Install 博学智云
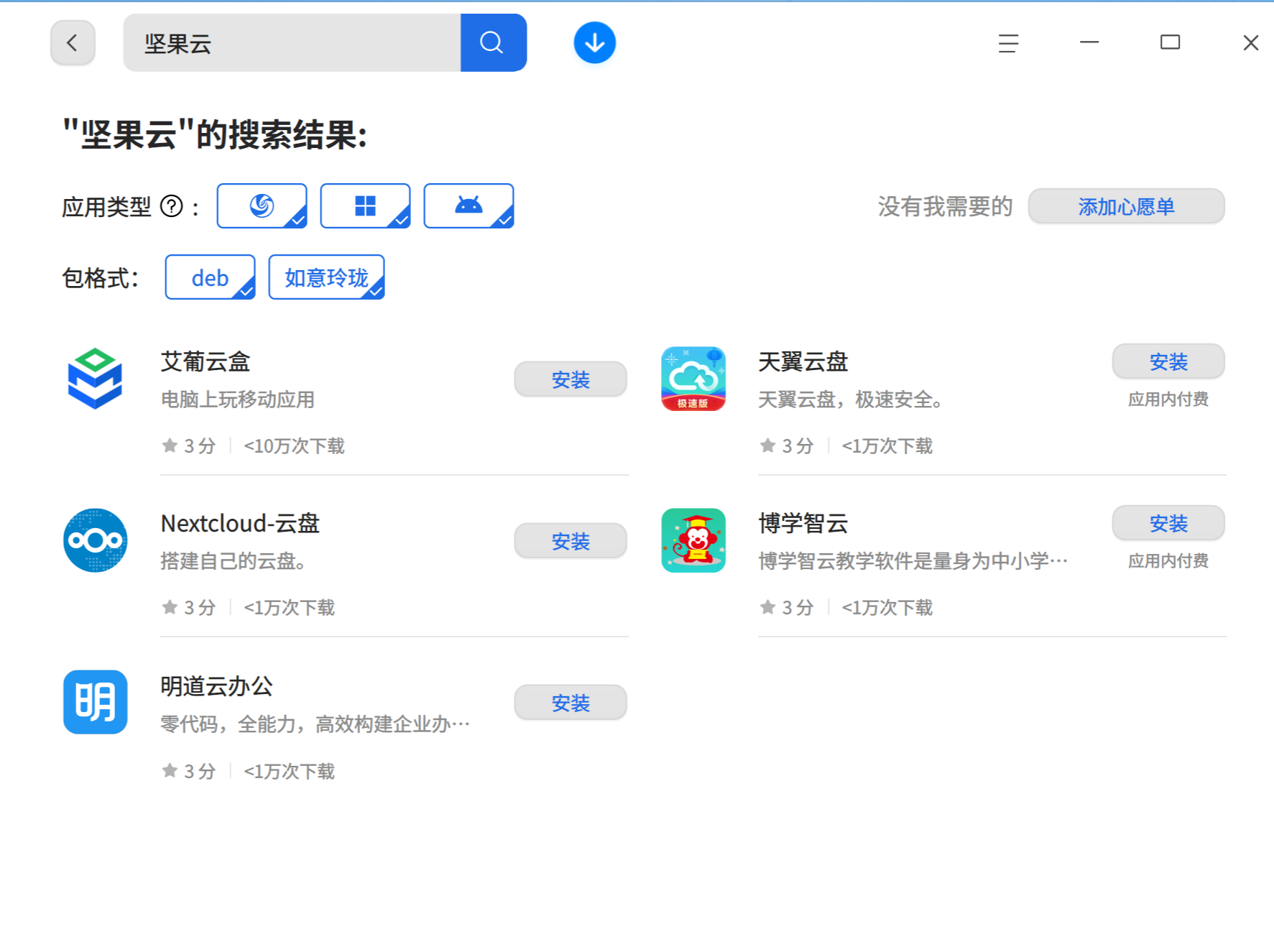Image resolution: width=1274 pixels, height=952 pixels. [1168, 523]
